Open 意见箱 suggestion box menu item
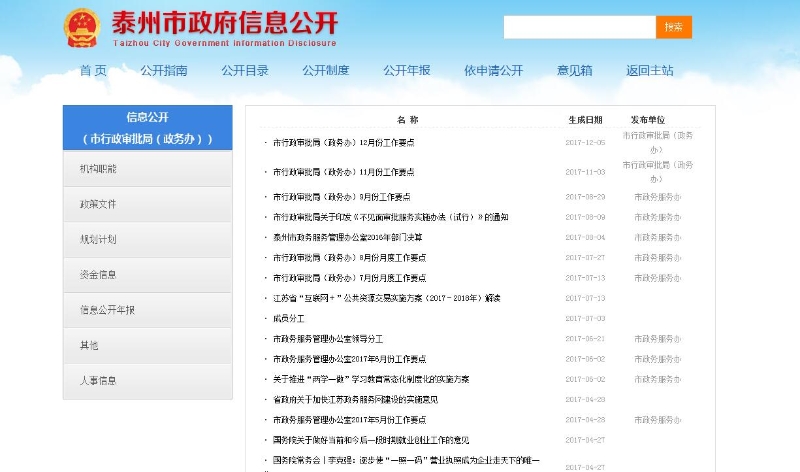 click(575, 71)
